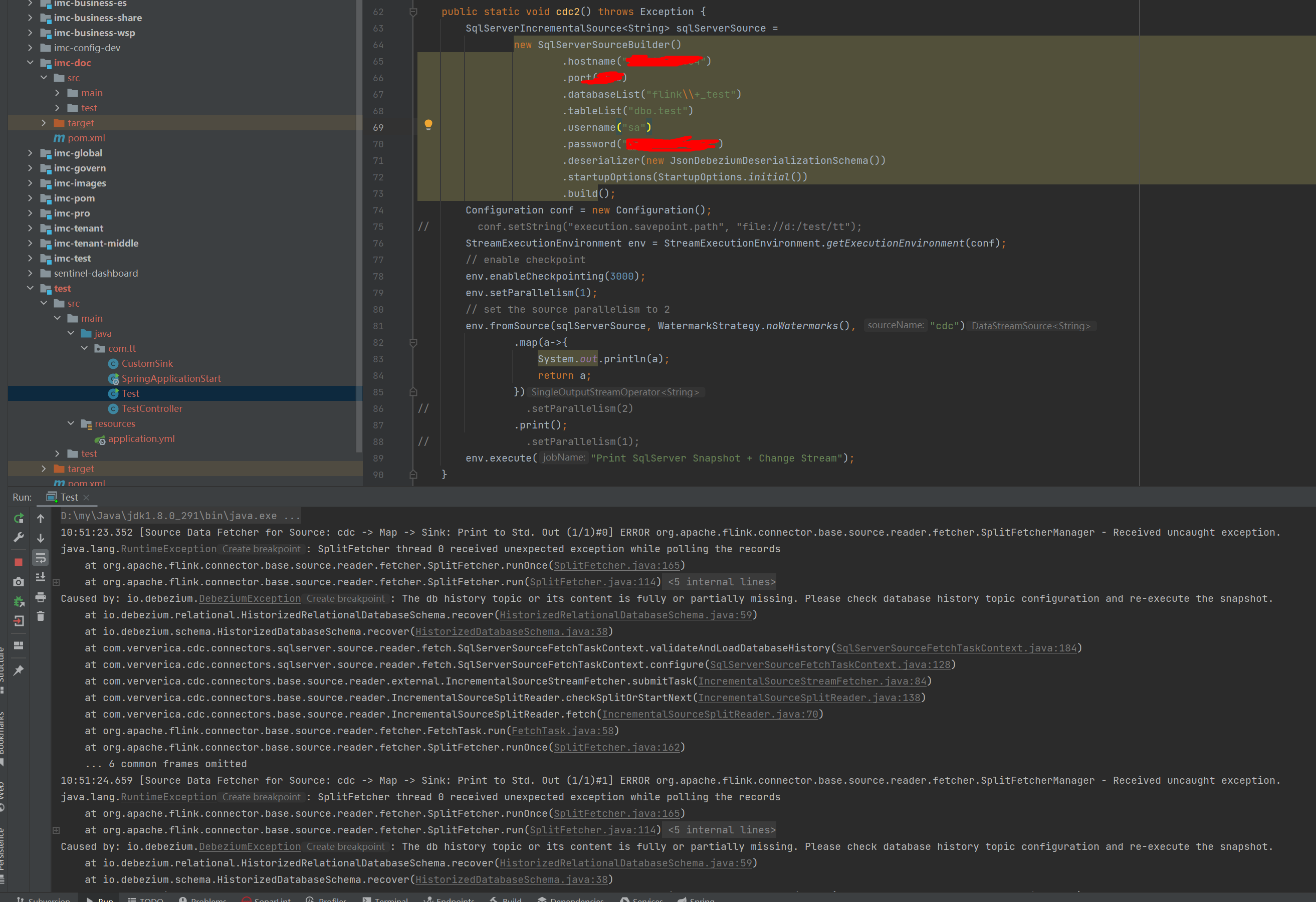
Task: Click Create breakpoint next to DebeziumException
Action: pyautogui.click(x=345, y=598)
